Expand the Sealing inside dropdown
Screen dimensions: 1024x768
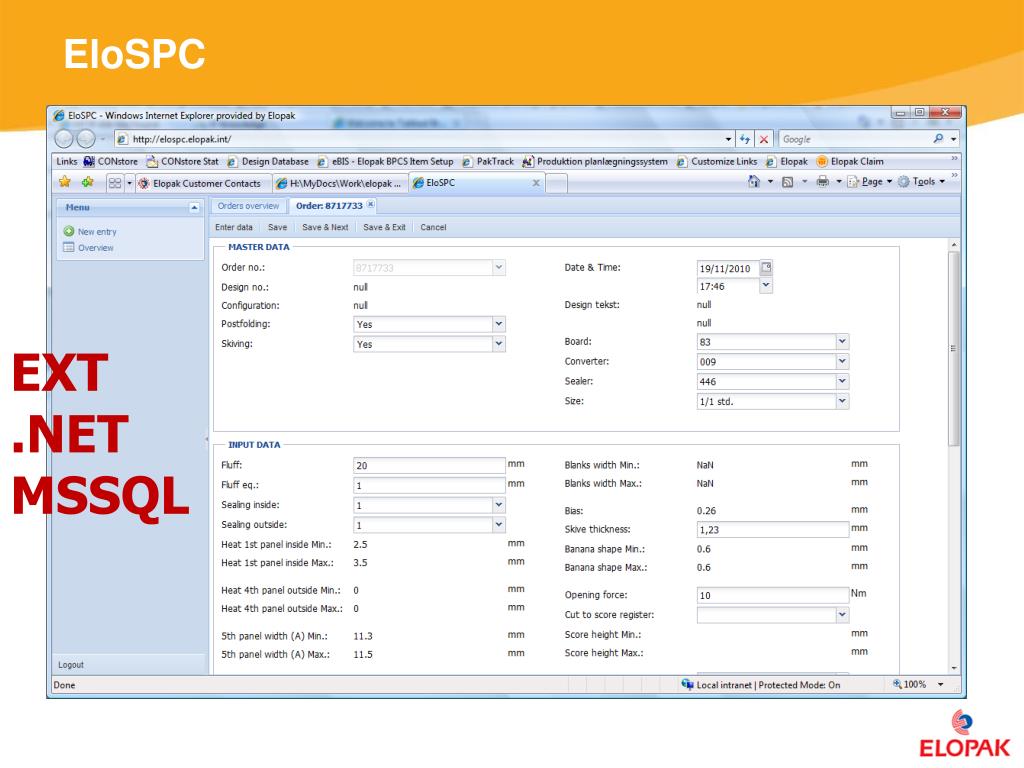click(x=499, y=505)
